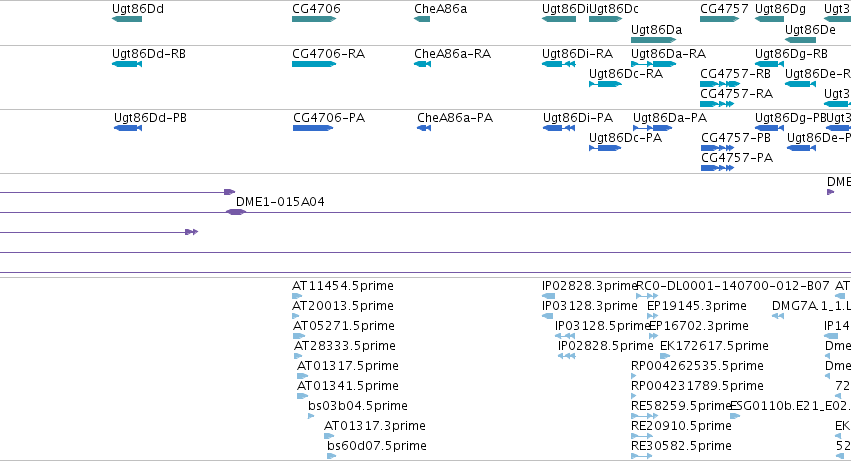Select protein CG4706-PA

tap(313, 128)
